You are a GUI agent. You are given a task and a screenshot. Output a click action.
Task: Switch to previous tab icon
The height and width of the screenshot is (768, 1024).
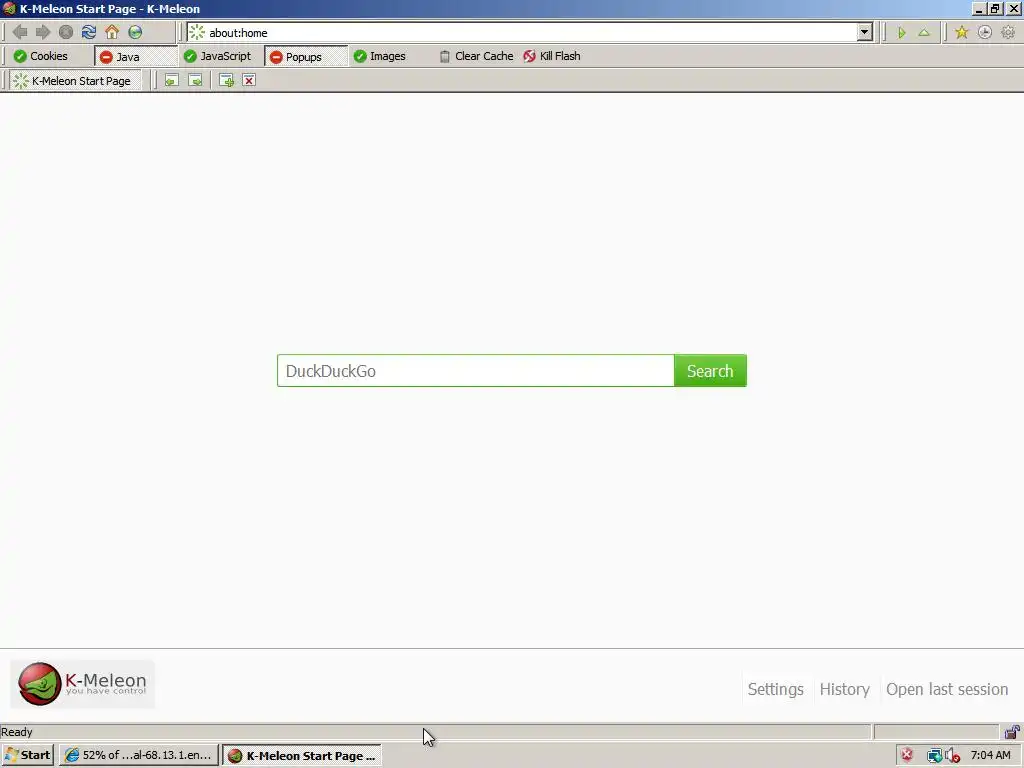(x=171, y=80)
